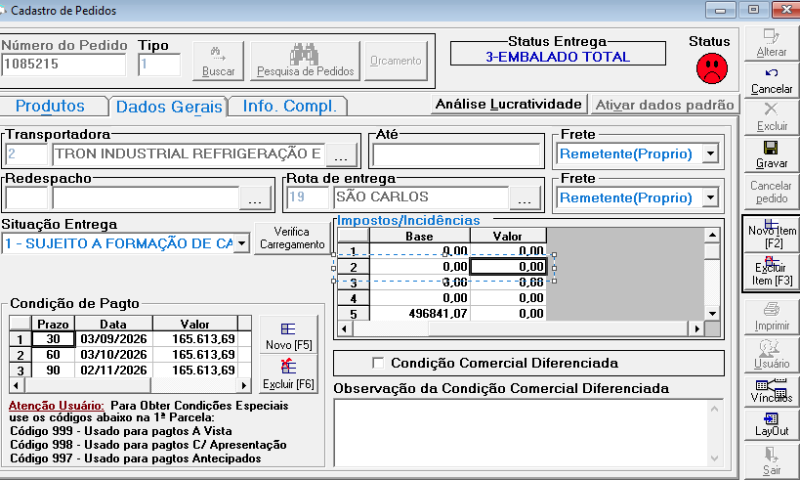Add payment installment with Novo [F5]

(x=288, y=335)
